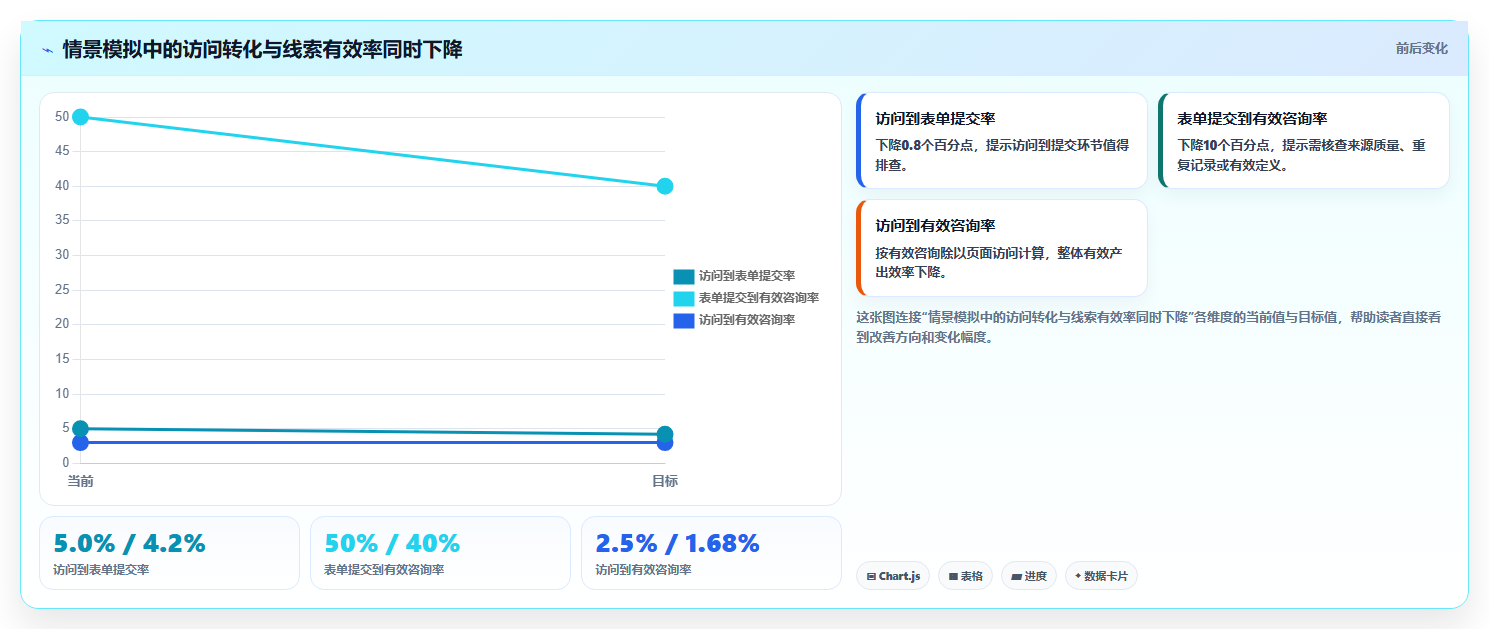Toggle the 访问到表单提交率 legend color box
Screen dimensions: 1489x629
point(684,276)
